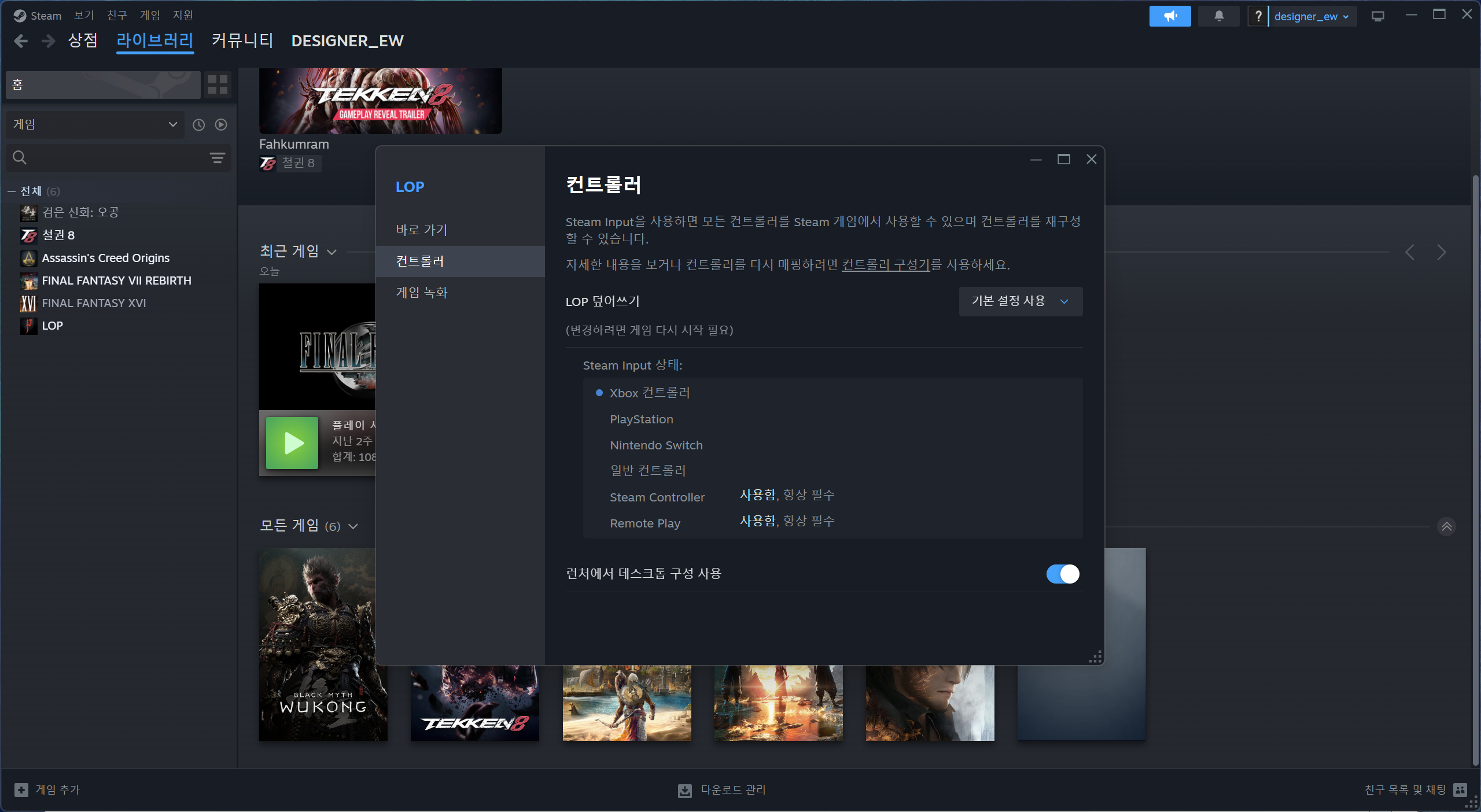Click the download manager icon

(685, 790)
